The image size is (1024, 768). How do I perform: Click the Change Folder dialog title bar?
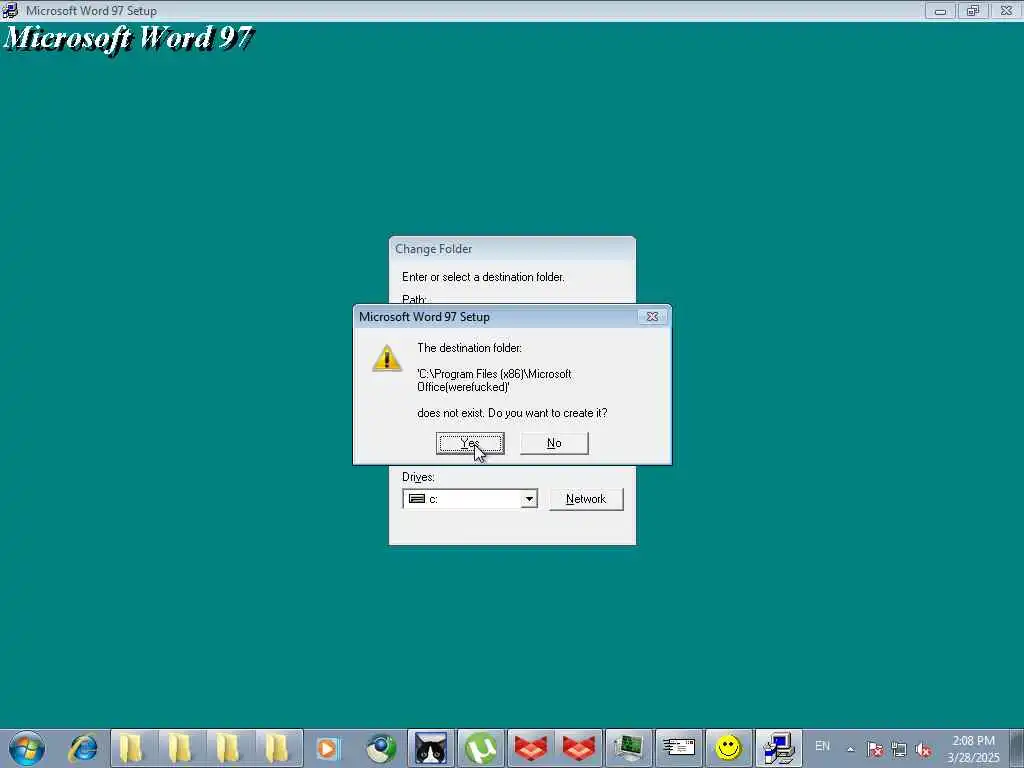pyautogui.click(x=512, y=249)
